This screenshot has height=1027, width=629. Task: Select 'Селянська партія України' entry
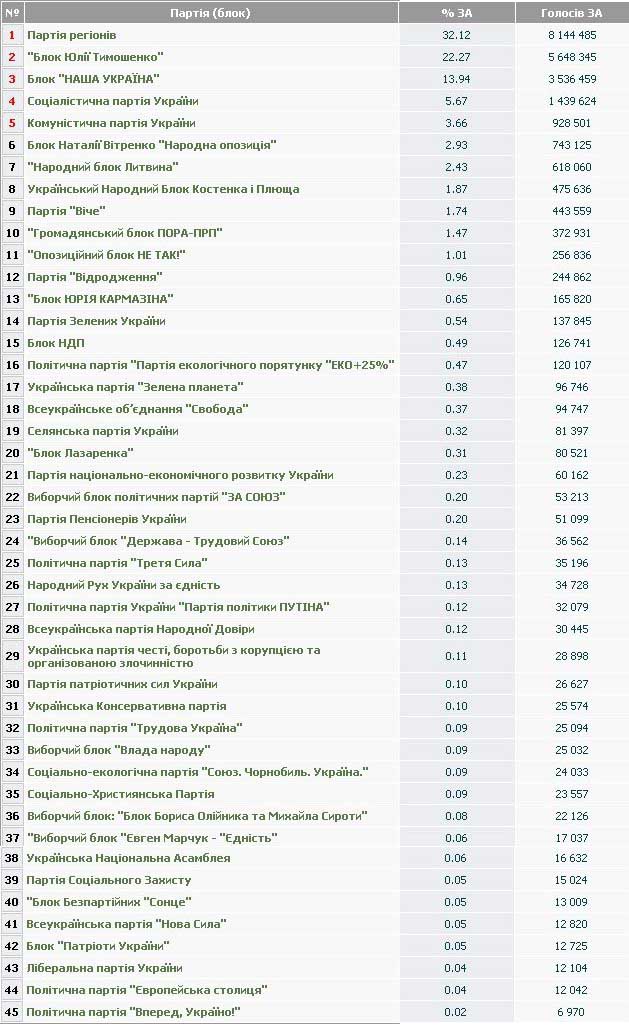point(103,431)
